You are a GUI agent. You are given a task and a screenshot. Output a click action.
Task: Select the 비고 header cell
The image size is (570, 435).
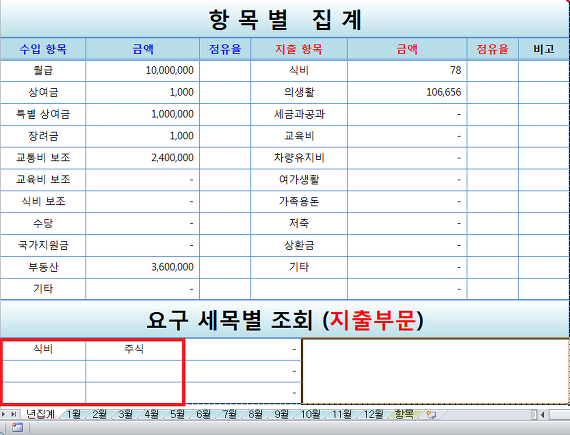pos(544,49)
